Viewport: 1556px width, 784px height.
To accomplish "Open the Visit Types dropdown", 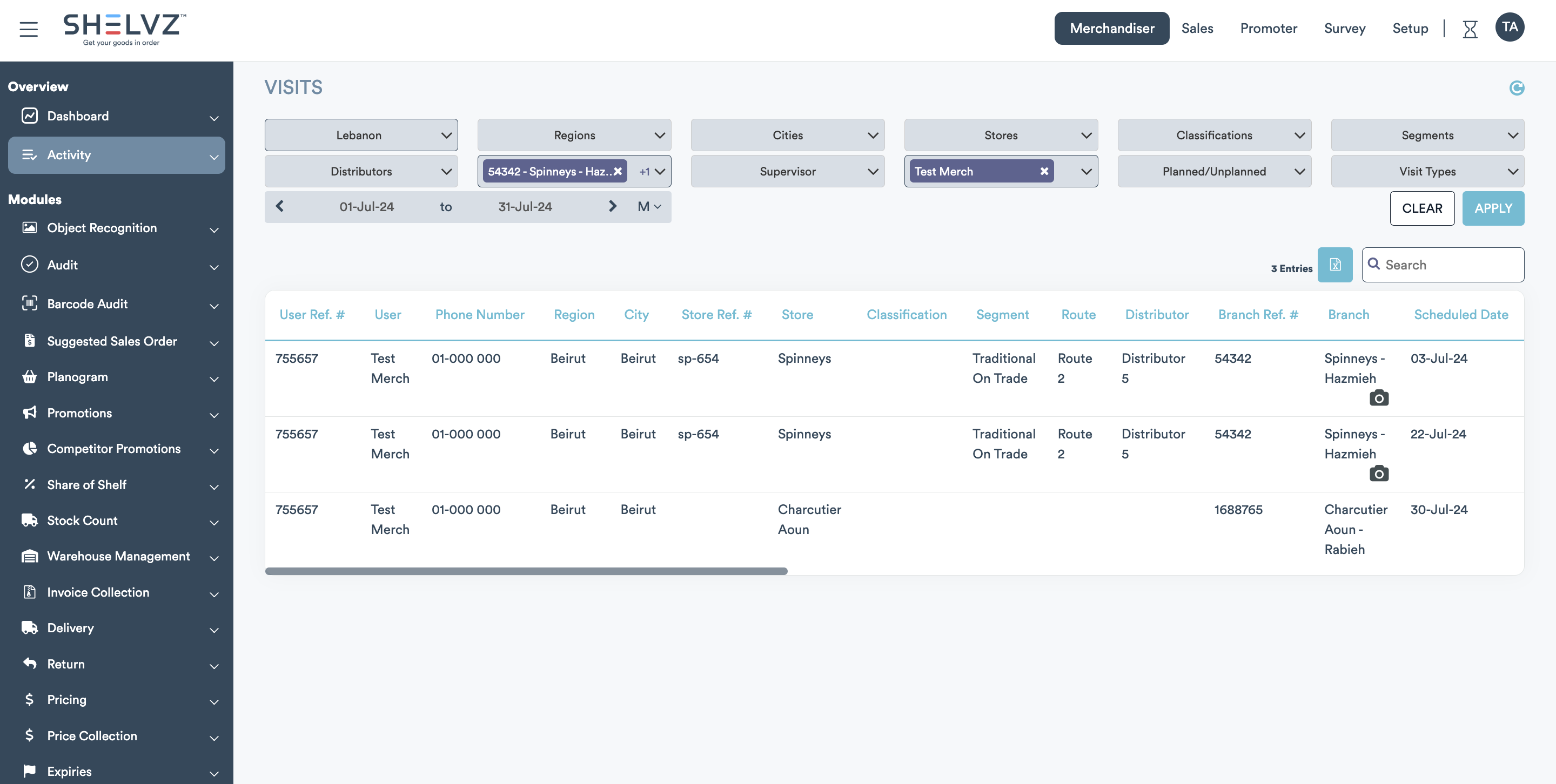I will 1427,171.
